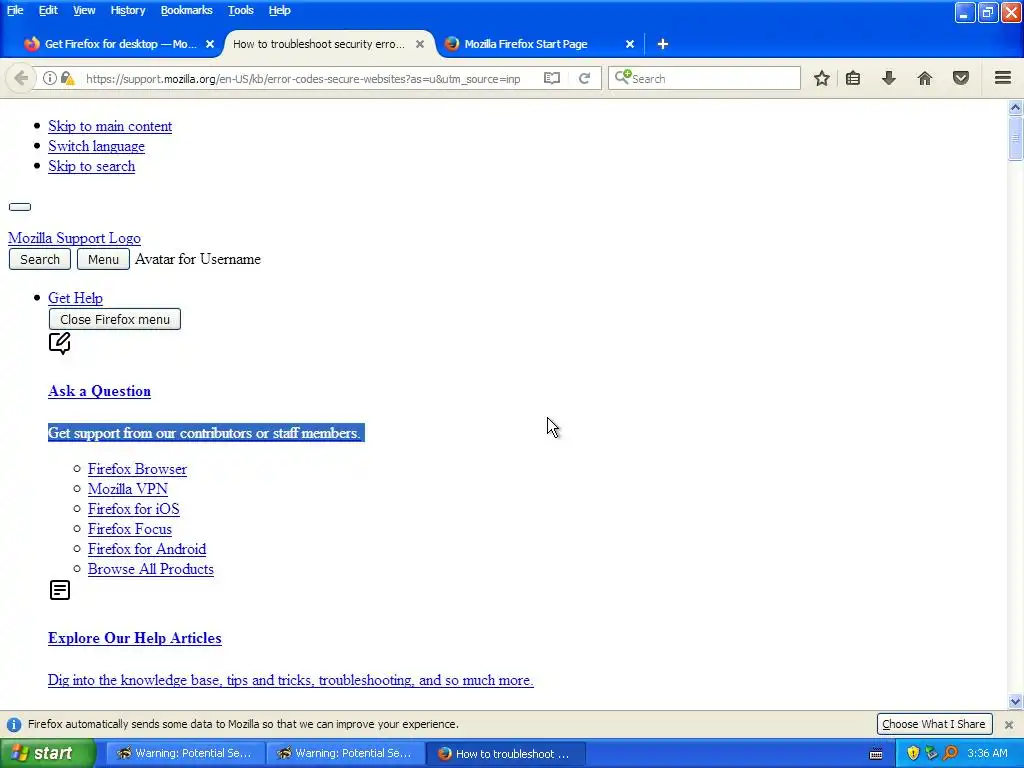Open the Ask a Question link
1024x768 pixels.
[x=99, y=391]
